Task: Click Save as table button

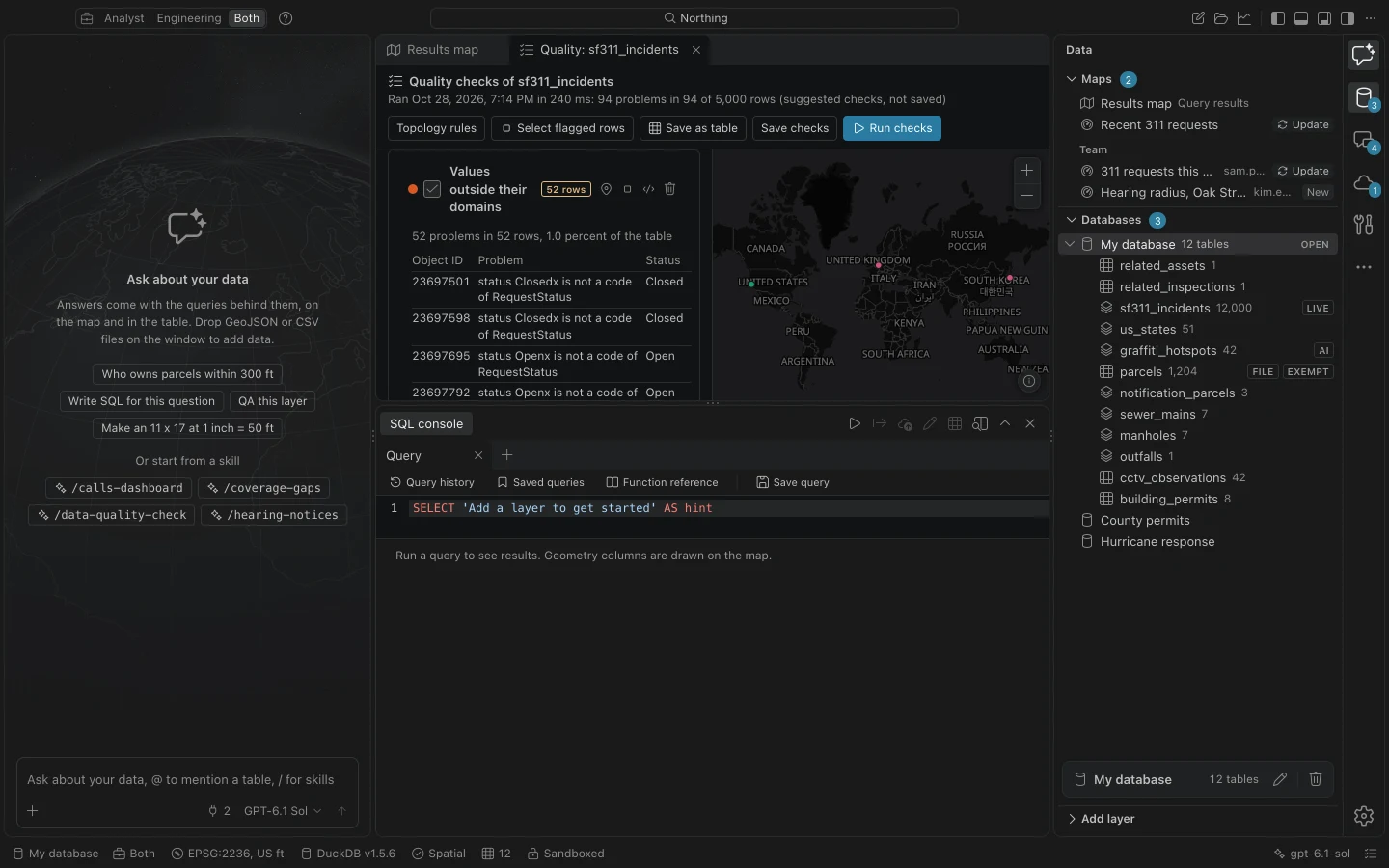Action: [x=693, y=128]
